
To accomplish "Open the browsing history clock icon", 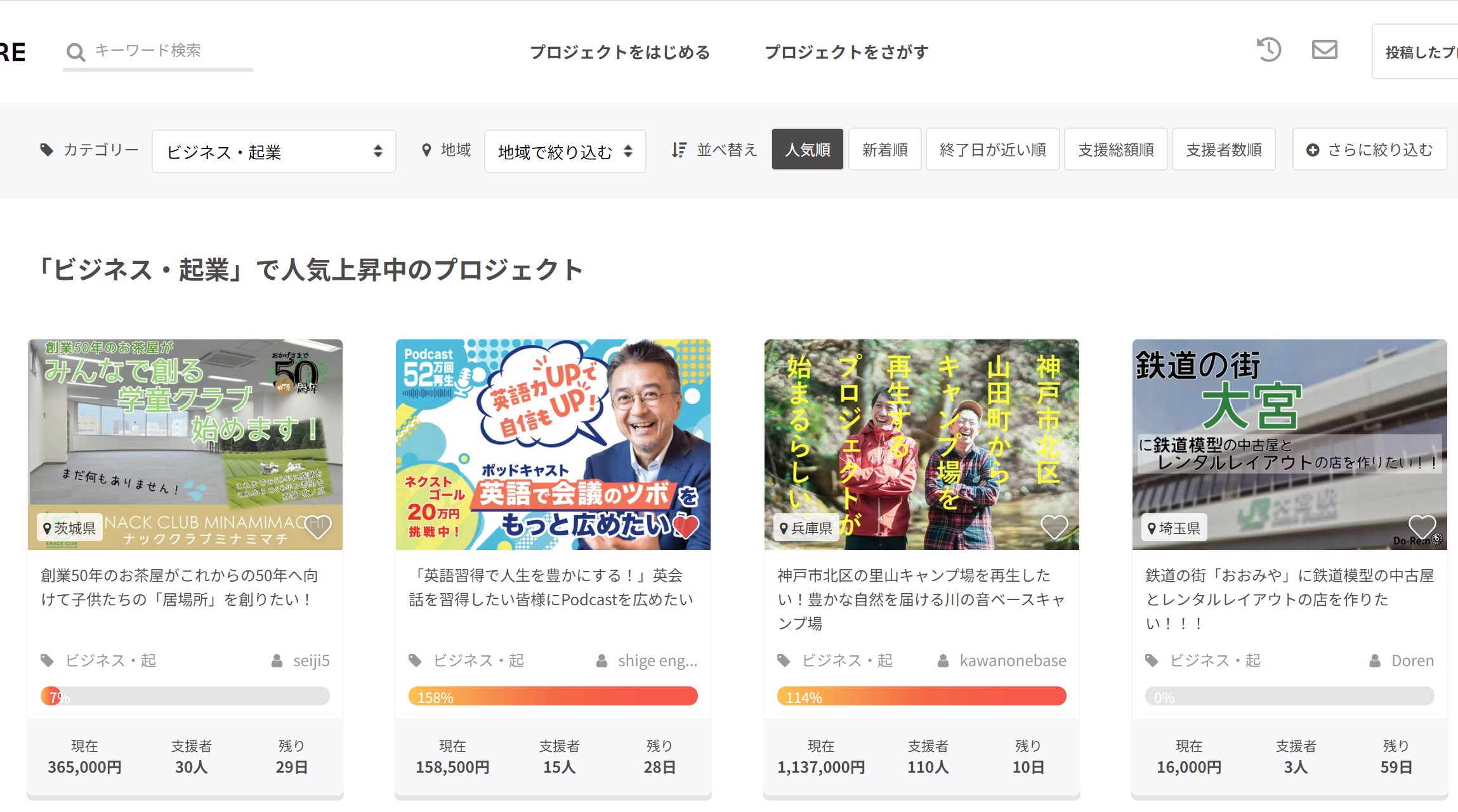I will [1269, 49].
